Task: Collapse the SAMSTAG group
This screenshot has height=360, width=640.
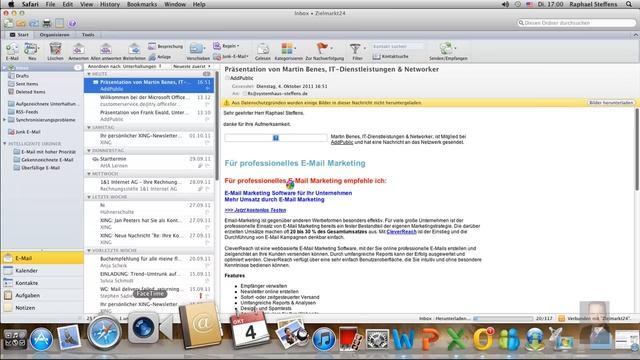Action: point(89,127)
